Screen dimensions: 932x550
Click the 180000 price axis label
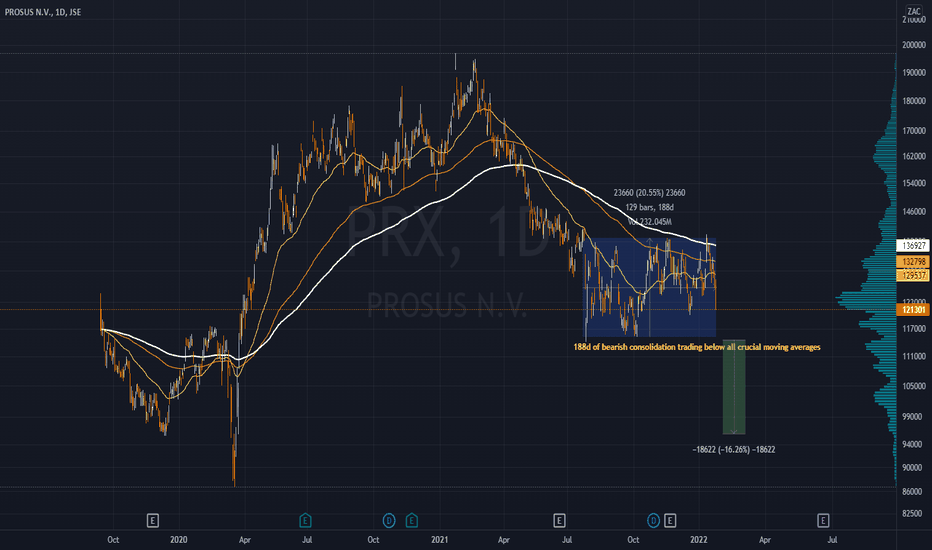point(914,102)
